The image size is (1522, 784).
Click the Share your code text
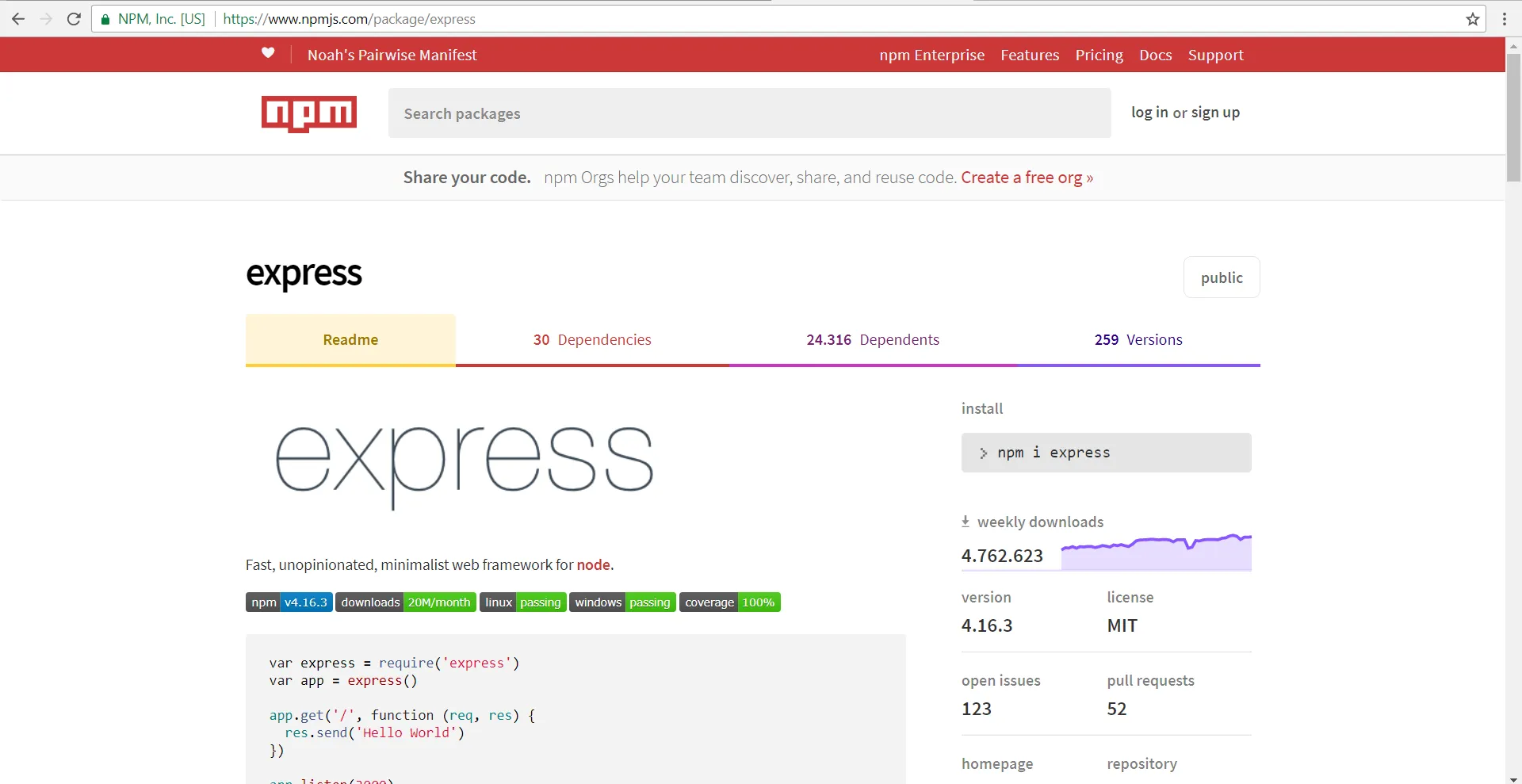click(x=467, y=178)
